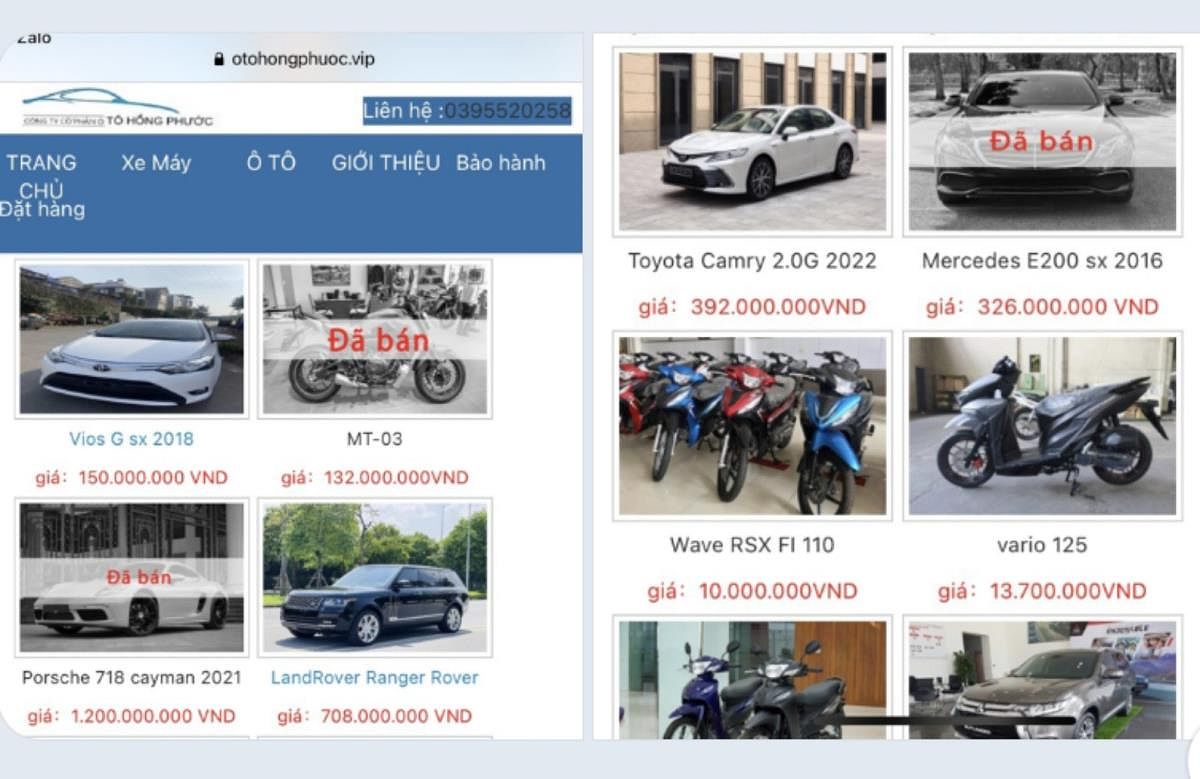Select the Xe Máy menu item
Image resolution: width=1200 pixels, height=779 pixels.
pos(156,163)
